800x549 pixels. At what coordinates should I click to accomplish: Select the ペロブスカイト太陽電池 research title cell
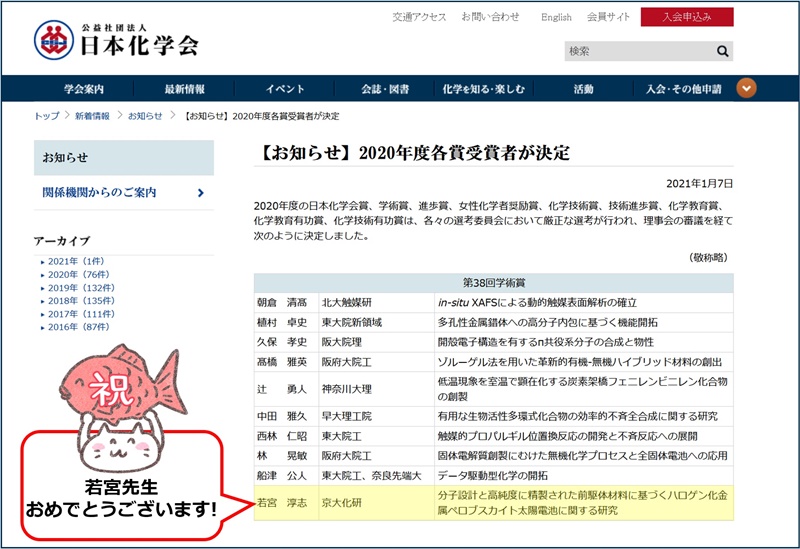tap(584, 503)
